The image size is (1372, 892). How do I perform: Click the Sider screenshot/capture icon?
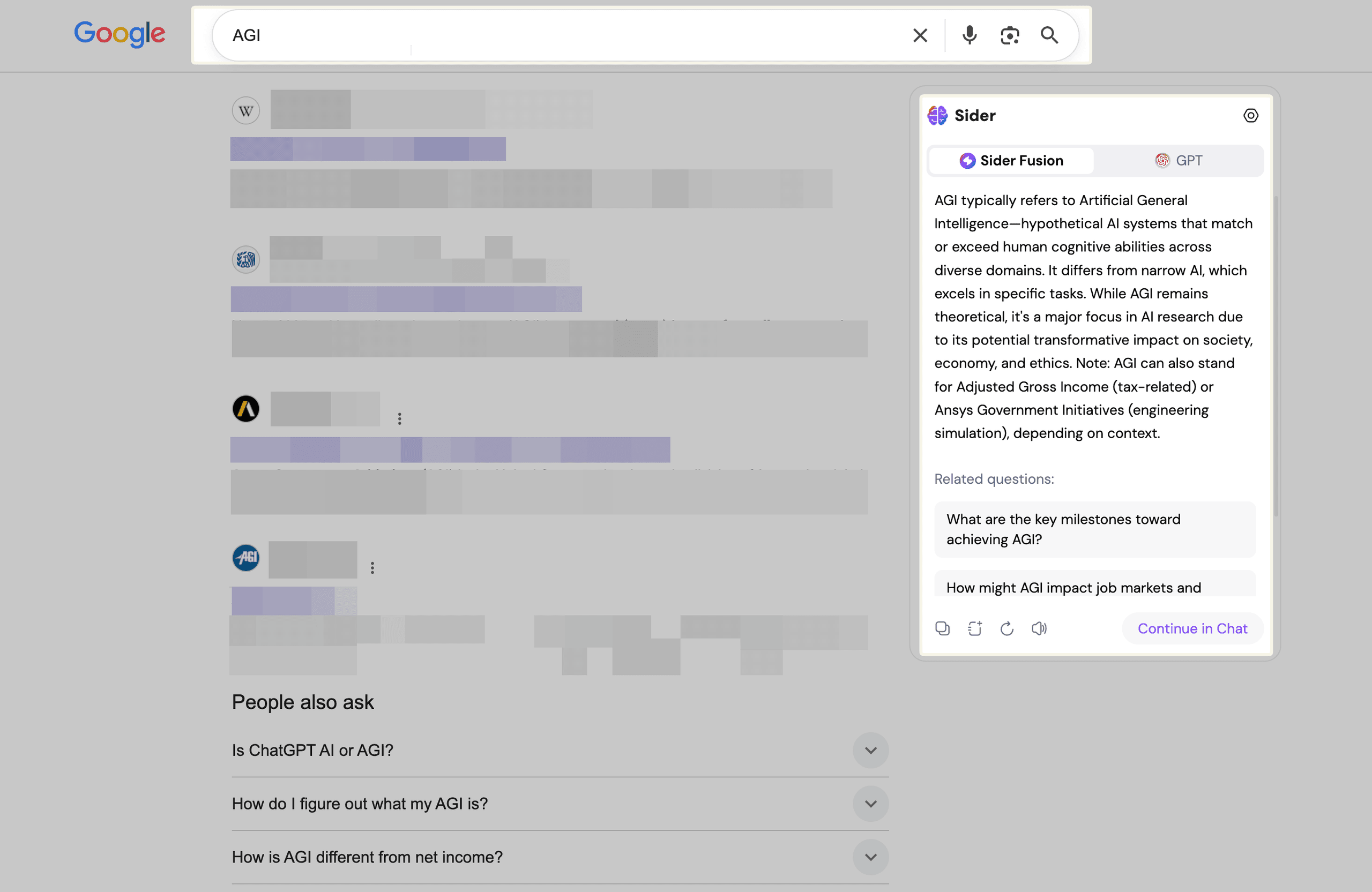975,628
